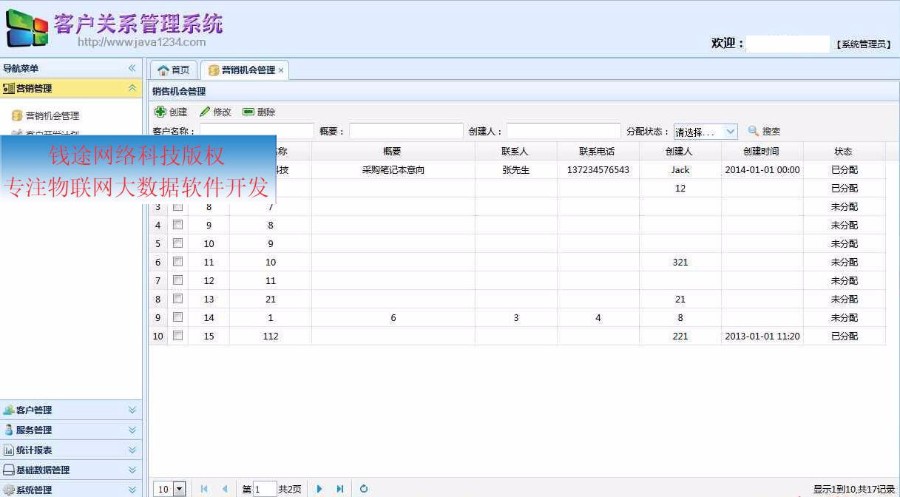Viewport: 900px width, 497px height.
Task: Select the 营销机会管理 tab
Action: click(243, 70)
